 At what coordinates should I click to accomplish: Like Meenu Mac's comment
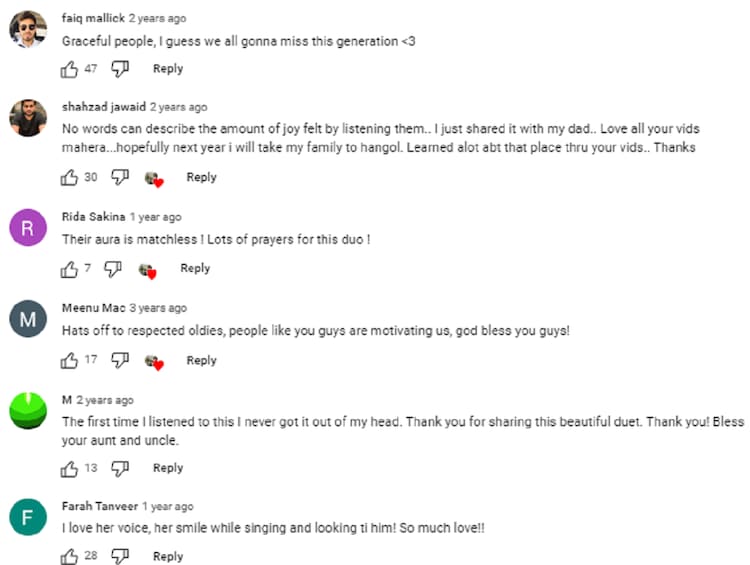coord(69,360)
